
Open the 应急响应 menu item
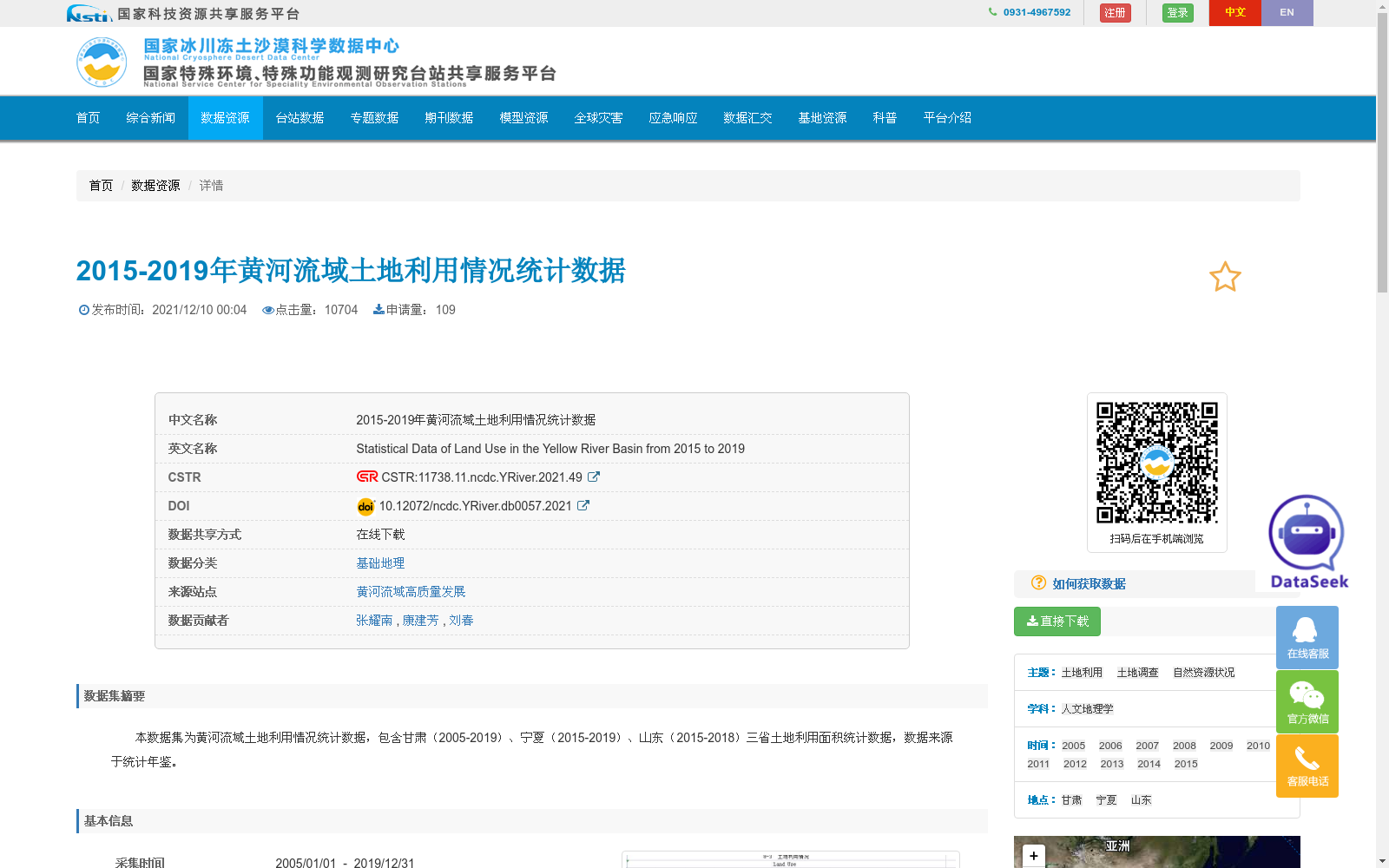674,118
